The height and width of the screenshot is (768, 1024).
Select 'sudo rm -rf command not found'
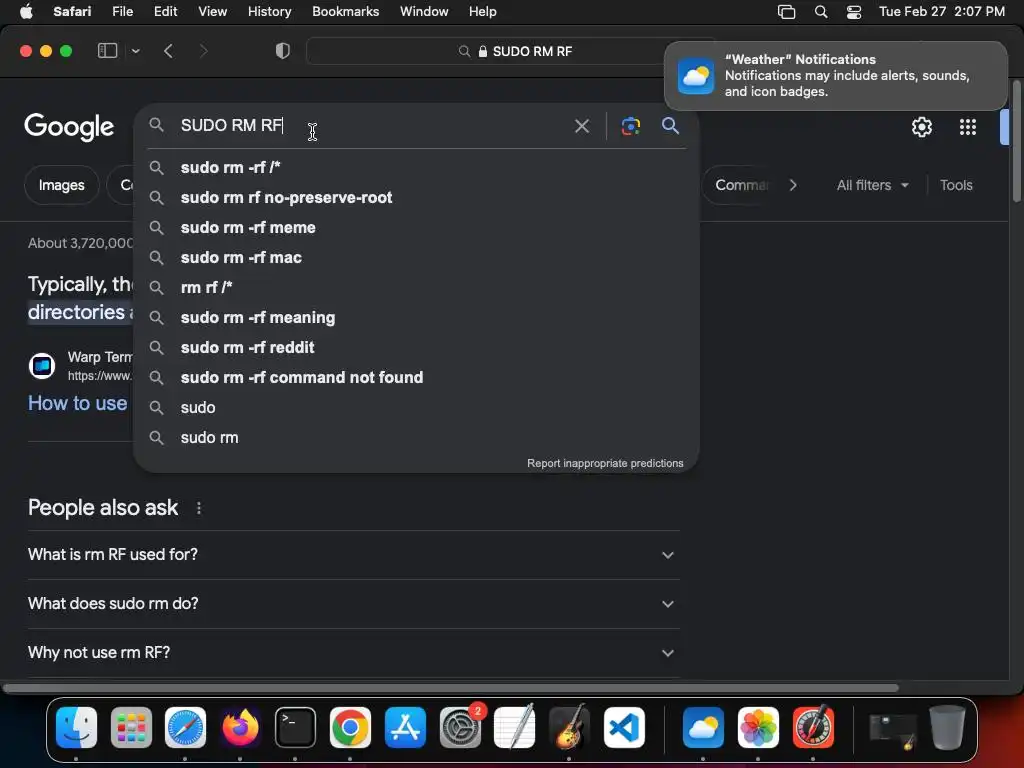[x=416, y=377]
